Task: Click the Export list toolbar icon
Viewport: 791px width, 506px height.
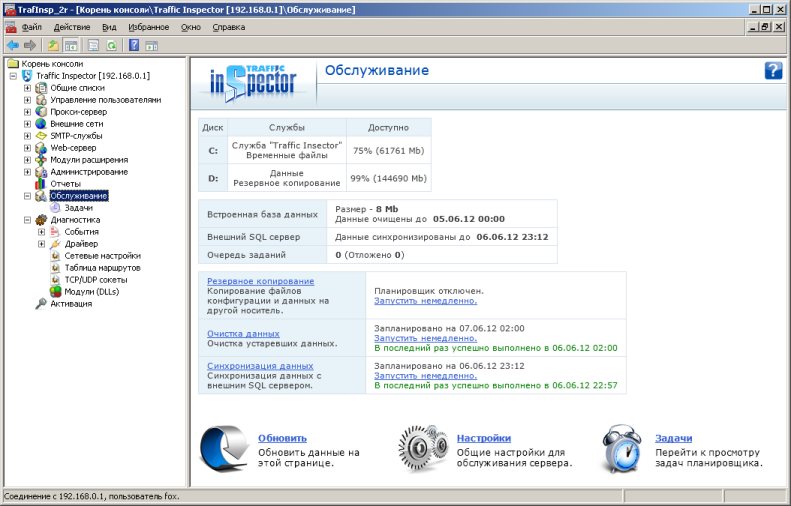Action: pos(93,45)
